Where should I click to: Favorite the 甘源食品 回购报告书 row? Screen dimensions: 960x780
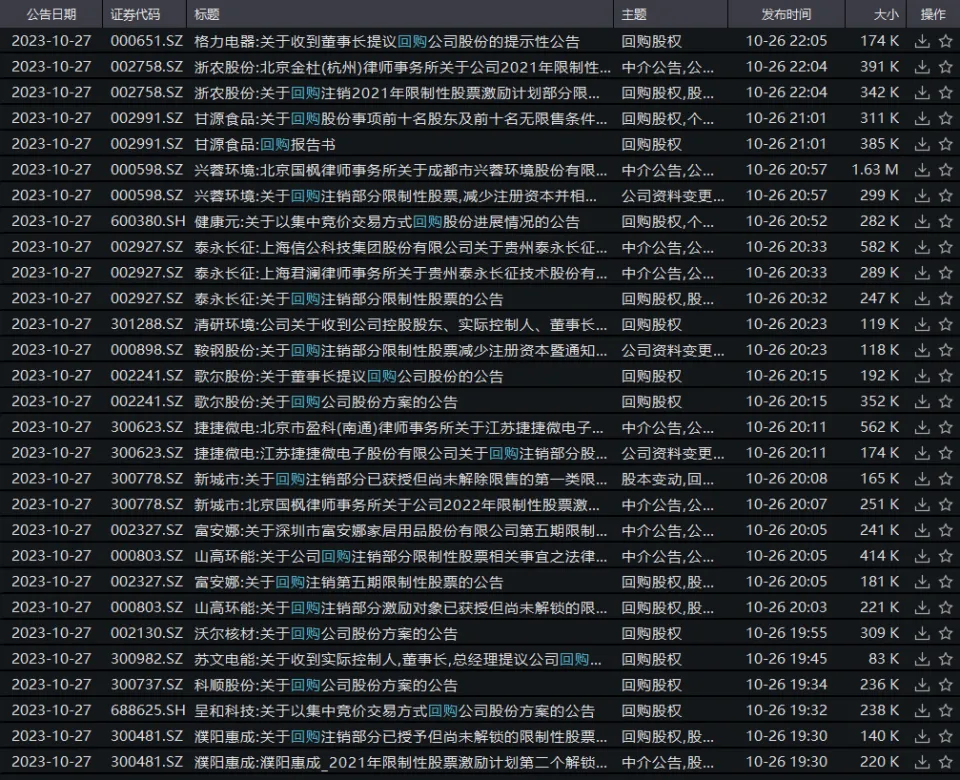coord(945,144)
